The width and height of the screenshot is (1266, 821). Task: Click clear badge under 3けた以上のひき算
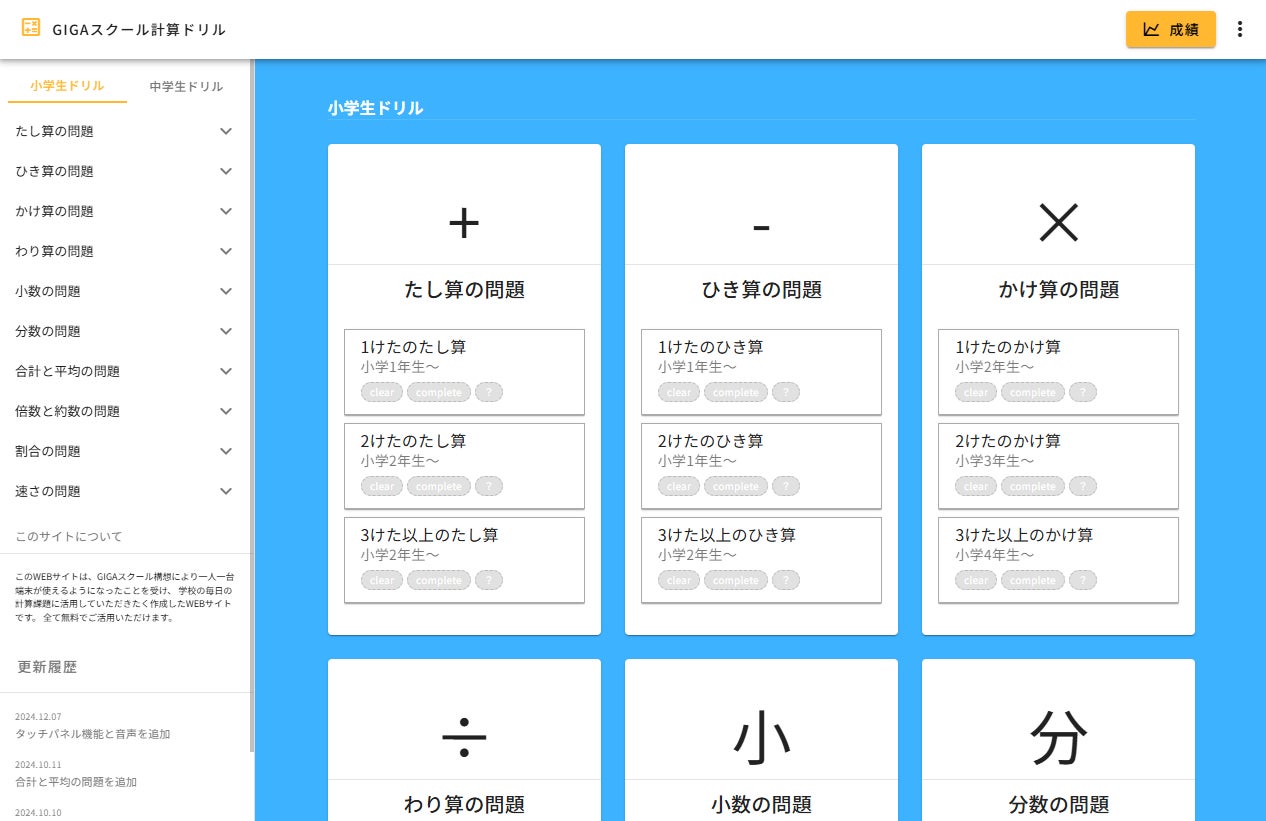(x=679, y=580)
